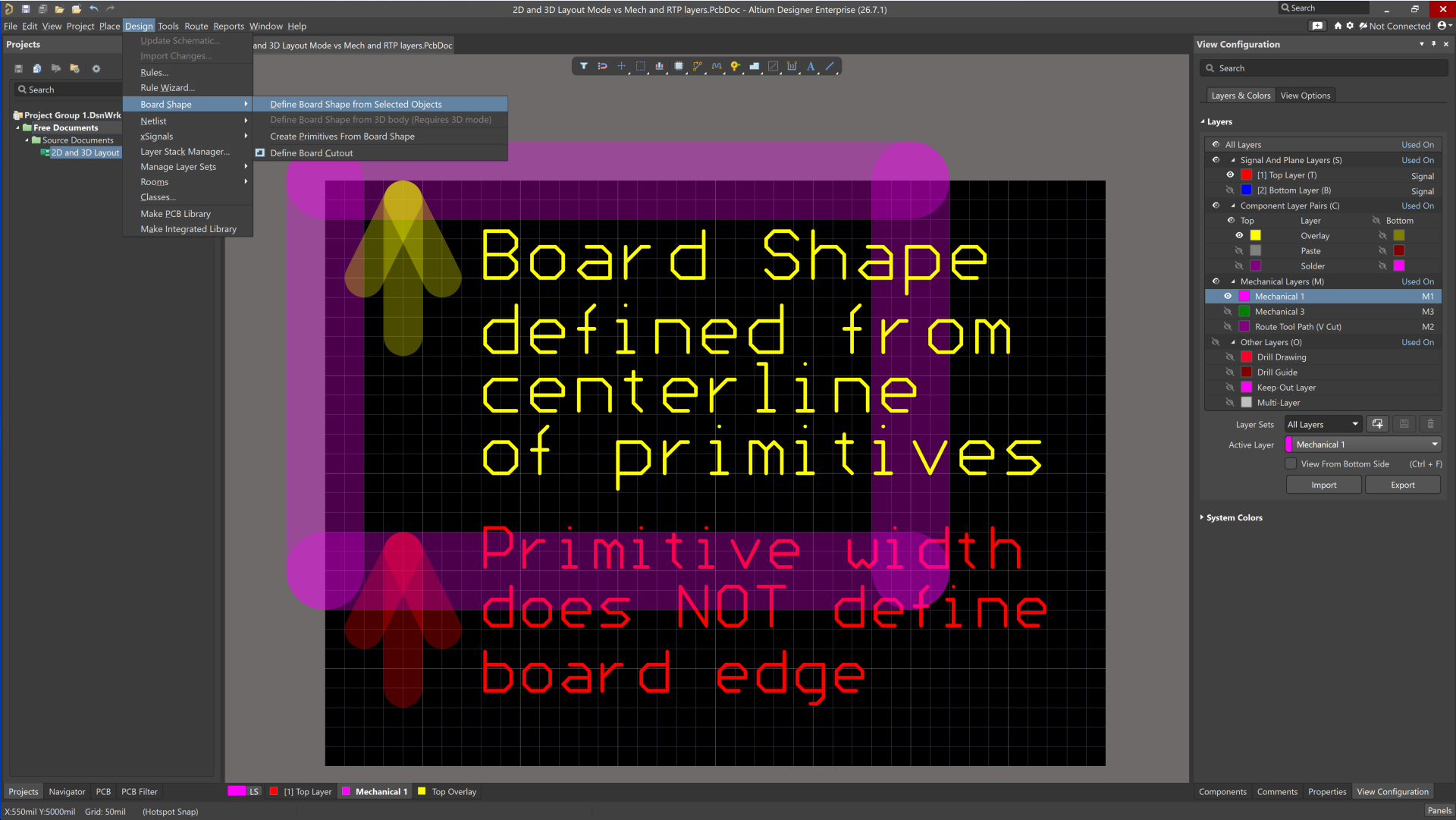Click the Top Overlay yellow color swatch

click(1256, 235)
